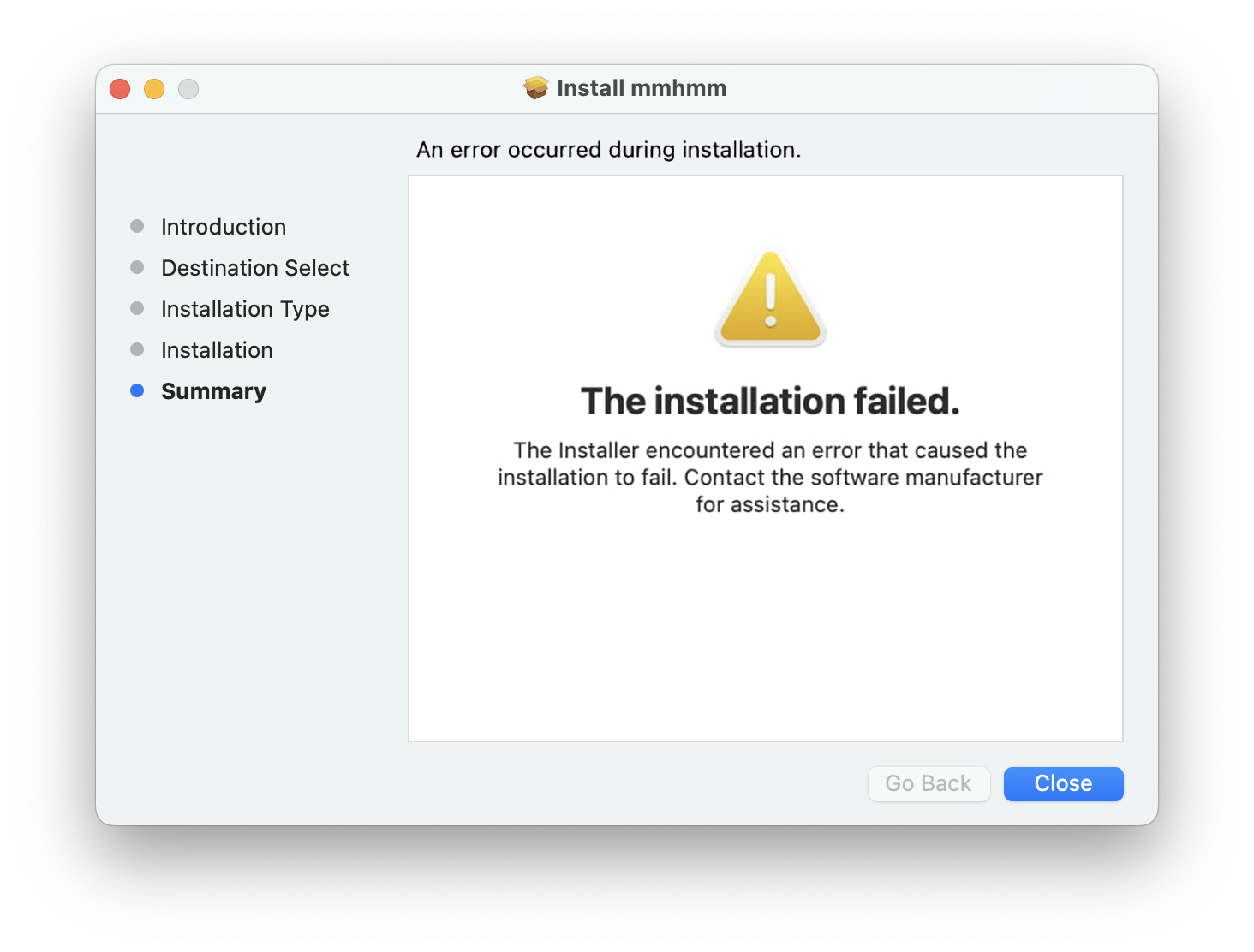Click the gray bullet beside Introduction
Image resolution: width=1254 pixels, height=952 pixels.
(137, 226)
